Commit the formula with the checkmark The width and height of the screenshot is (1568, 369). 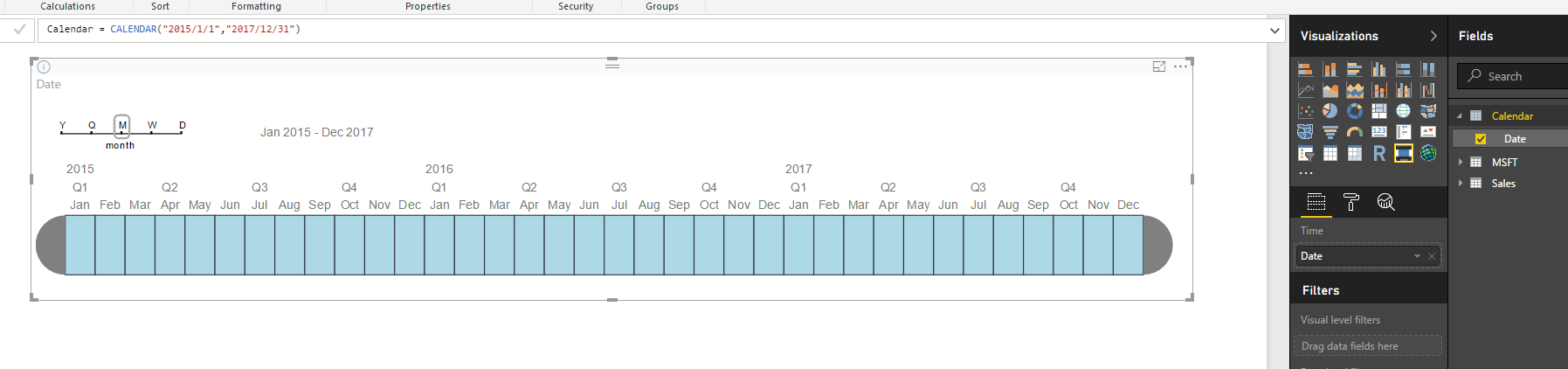19,30
